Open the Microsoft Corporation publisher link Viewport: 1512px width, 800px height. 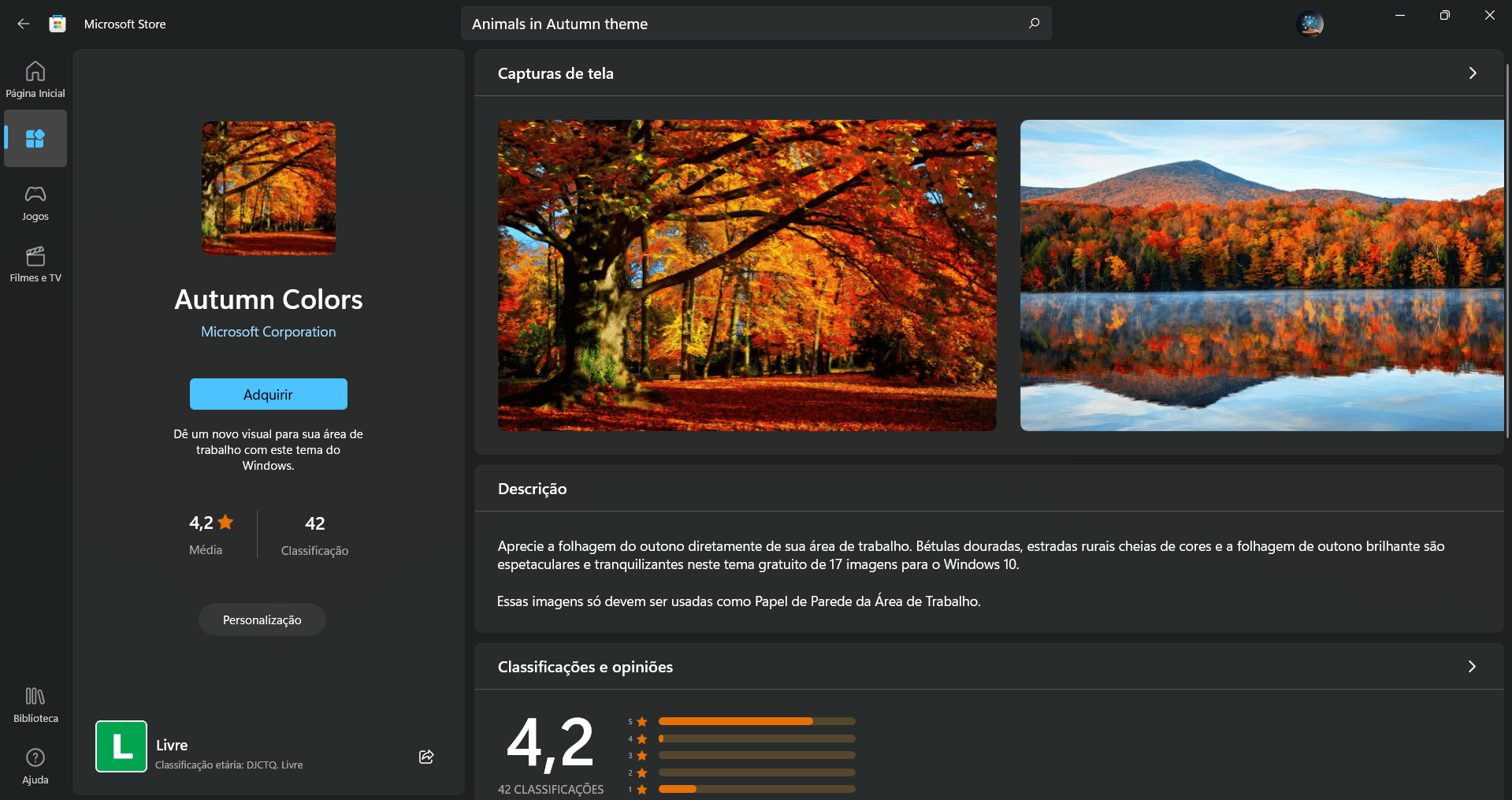point(268,331)
